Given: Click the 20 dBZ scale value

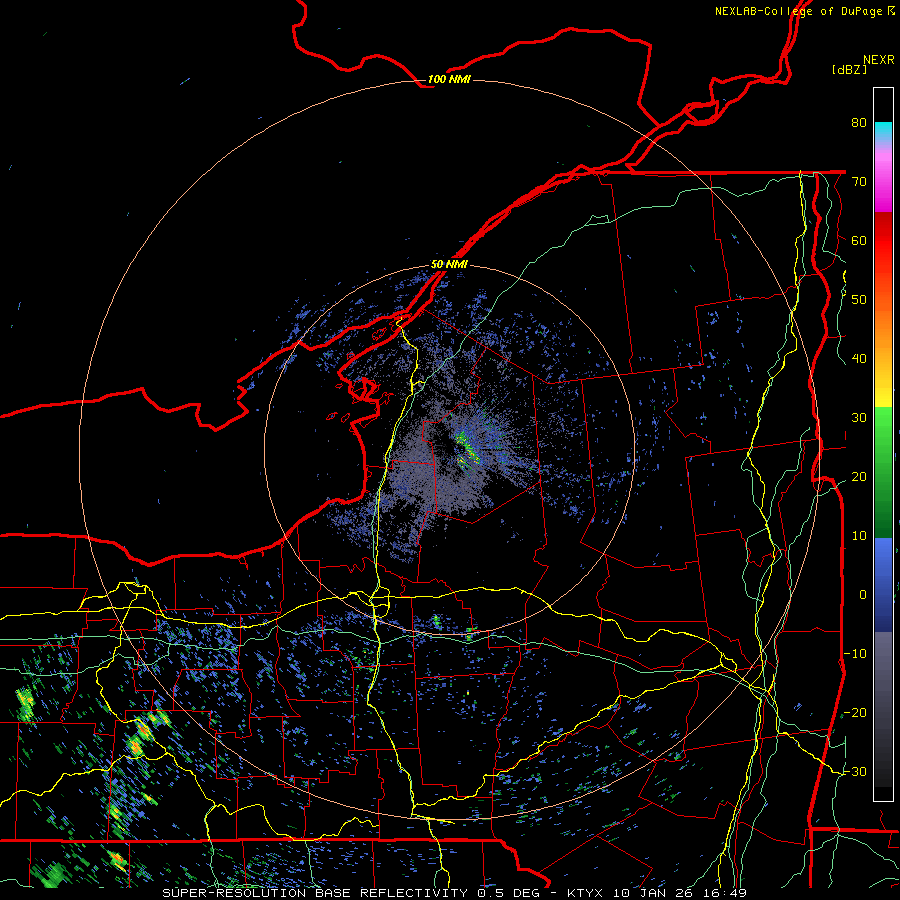Looking at the screenshot, I should [859, 476].
